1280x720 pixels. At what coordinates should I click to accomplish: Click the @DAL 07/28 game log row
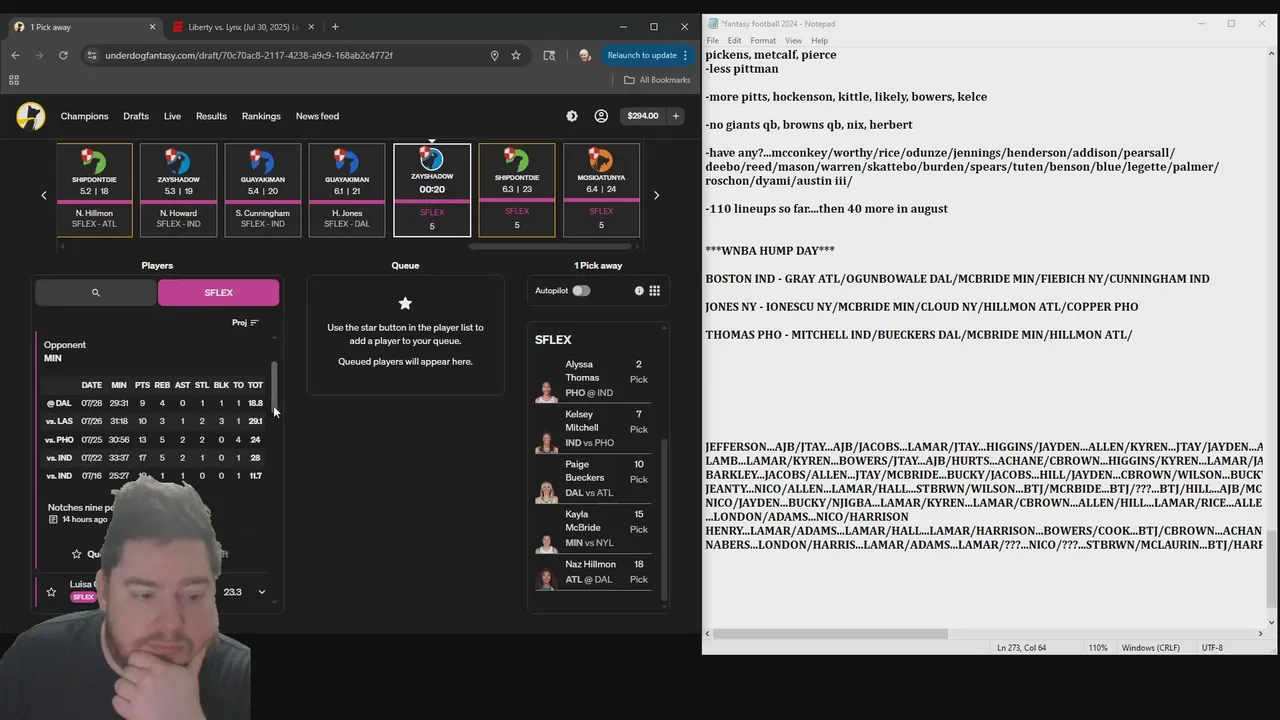(154, 403)
